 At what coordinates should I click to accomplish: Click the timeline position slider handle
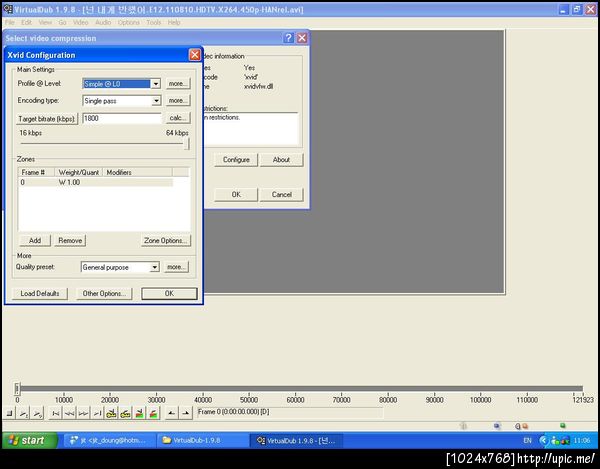coord(17,389)
